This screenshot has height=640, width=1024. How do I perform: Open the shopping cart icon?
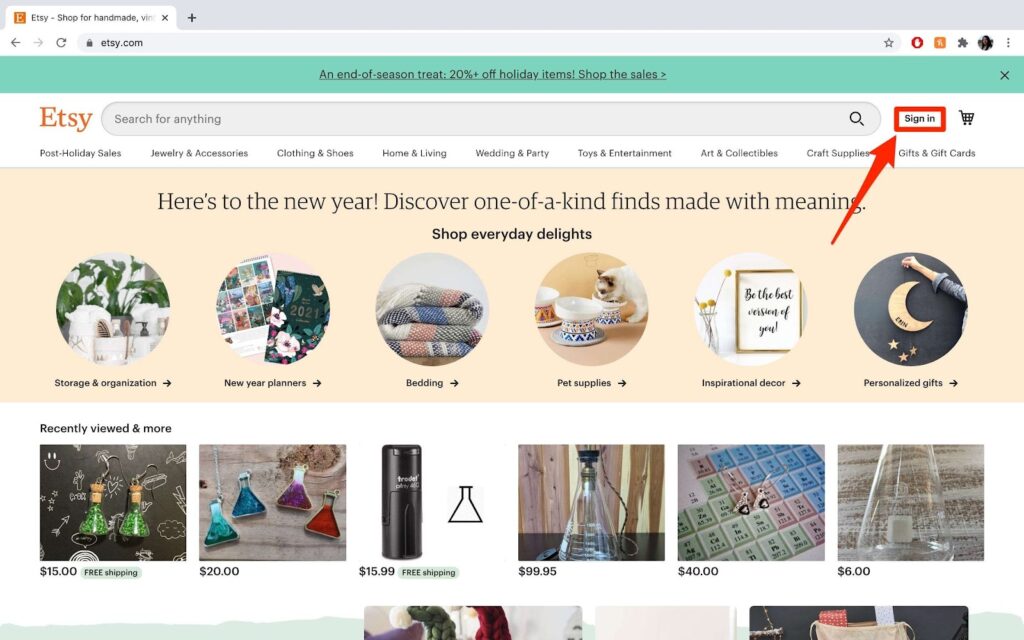pos(967,118)
